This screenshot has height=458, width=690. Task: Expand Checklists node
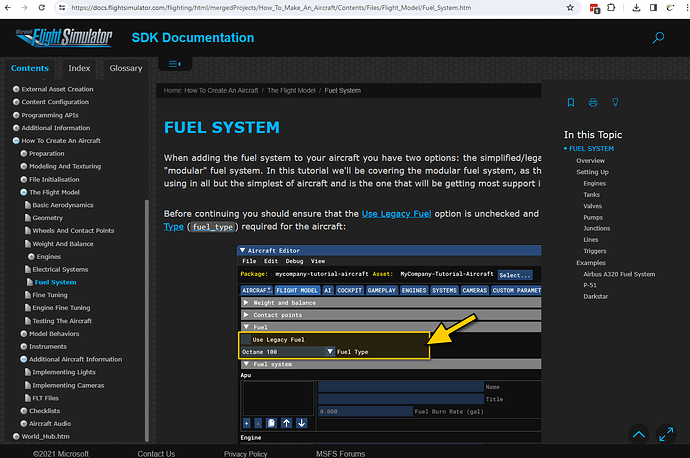(24, 411)
